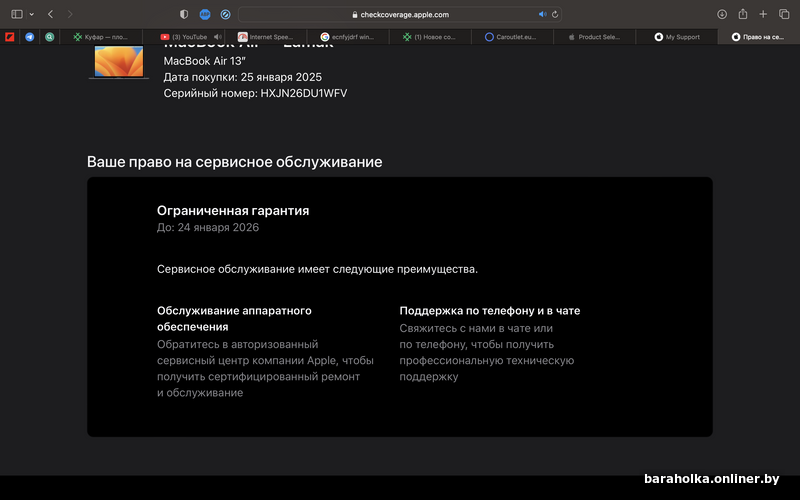800x500 pixels.
Task: Click heading Ваше право на сервисное обслуживание
Action: coord(235,162)
